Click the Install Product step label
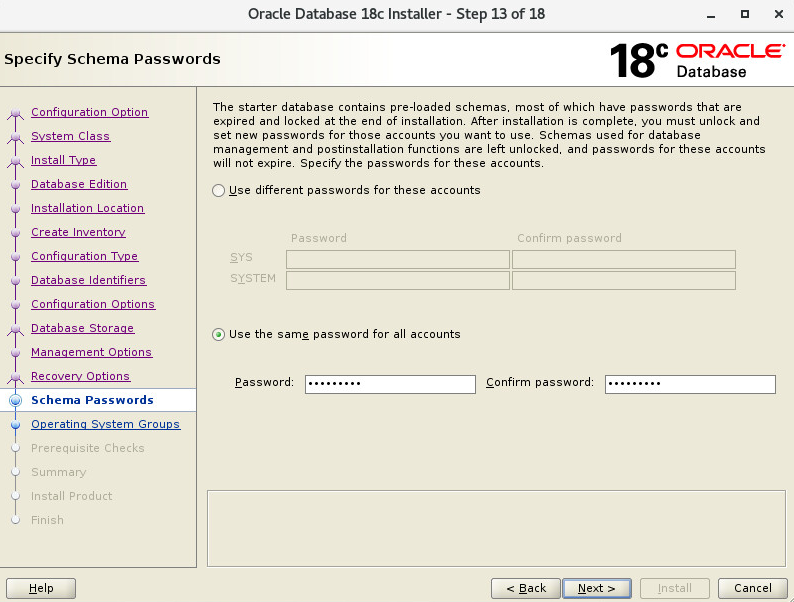This screenshot has height=602, width=794. (71, 496)
